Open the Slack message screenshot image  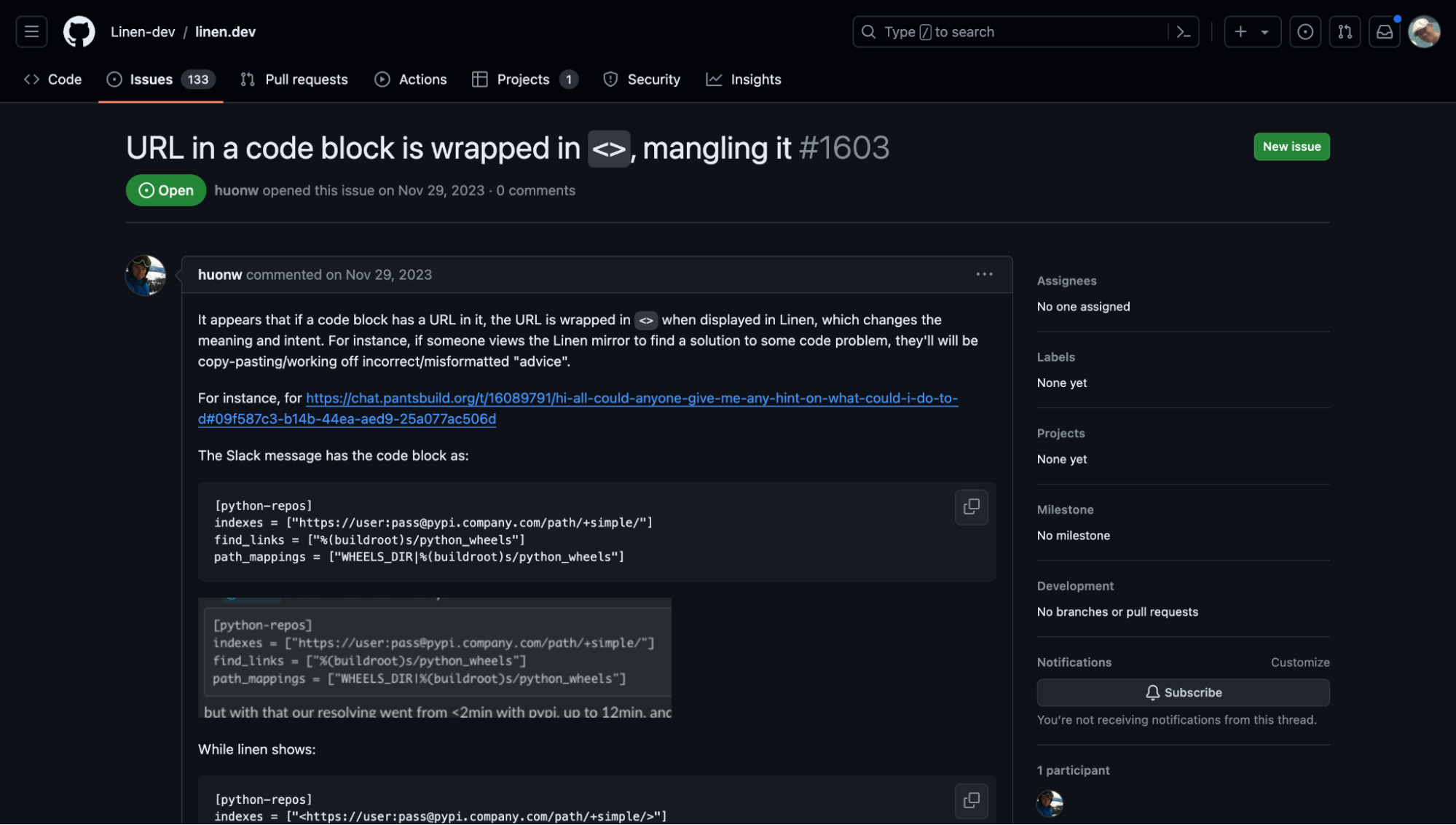(x=435, y=658)
